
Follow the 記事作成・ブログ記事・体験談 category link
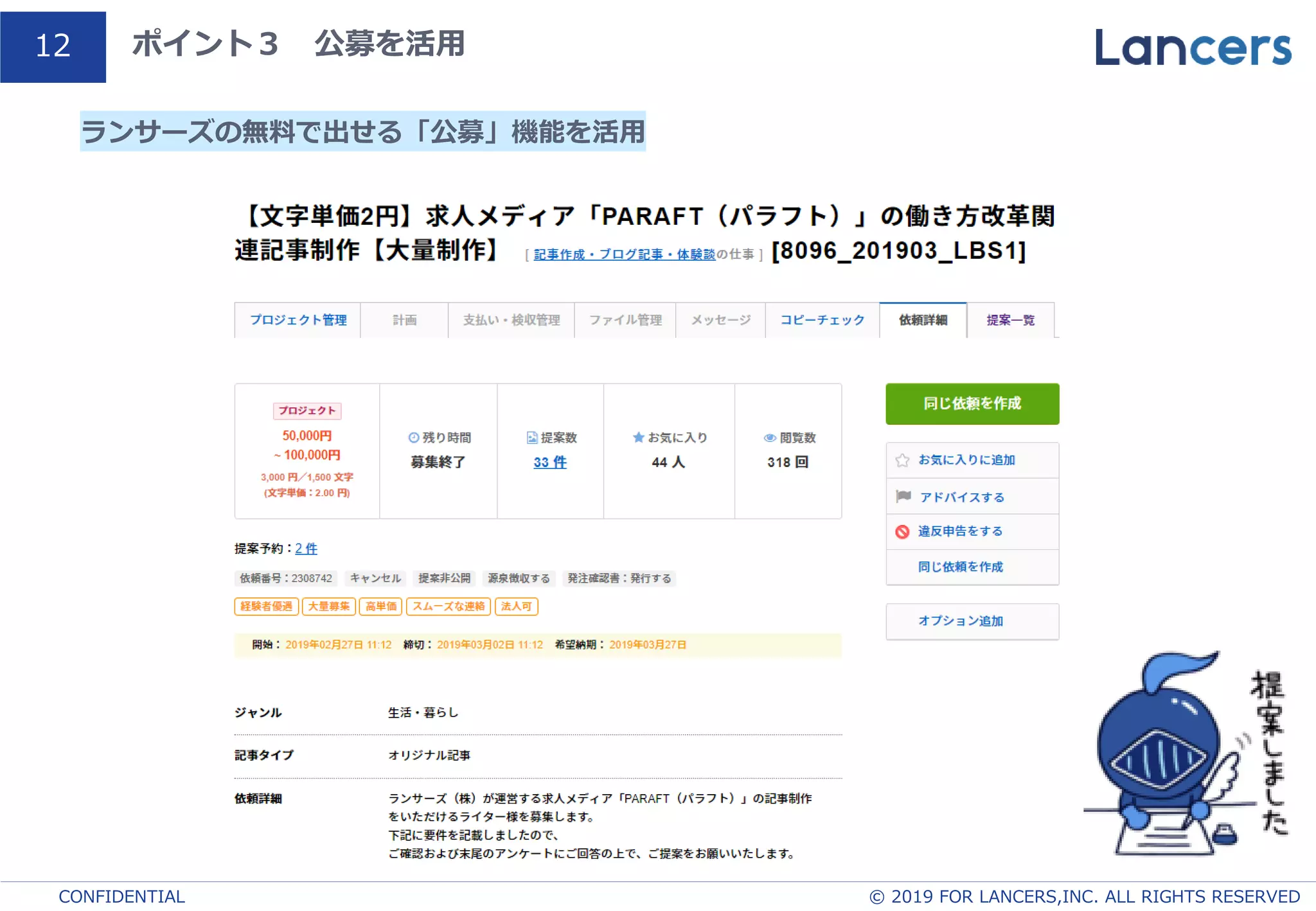pos(624,254)
